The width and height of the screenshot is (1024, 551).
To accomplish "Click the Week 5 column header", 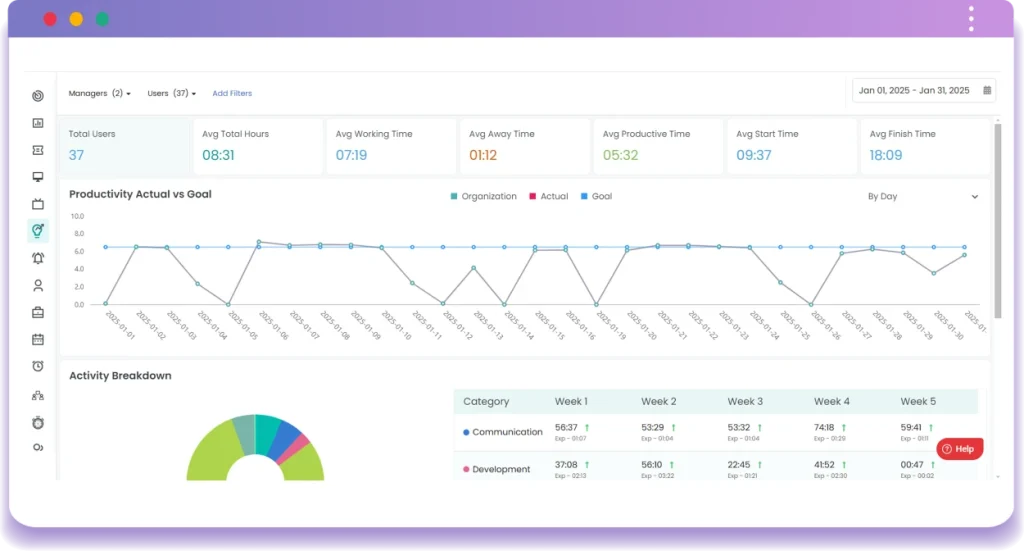I will tap(918, 401).
